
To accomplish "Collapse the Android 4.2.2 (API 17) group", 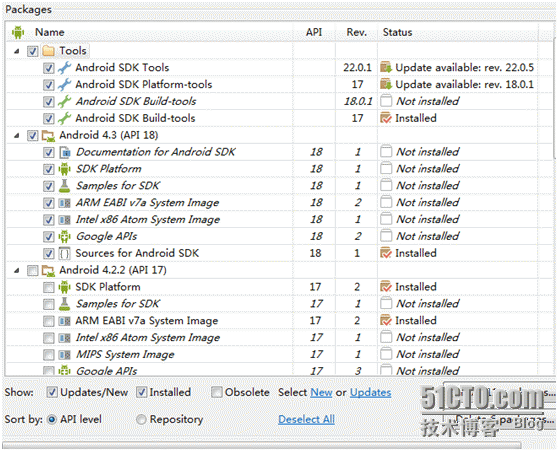I will tap(16, 271).
